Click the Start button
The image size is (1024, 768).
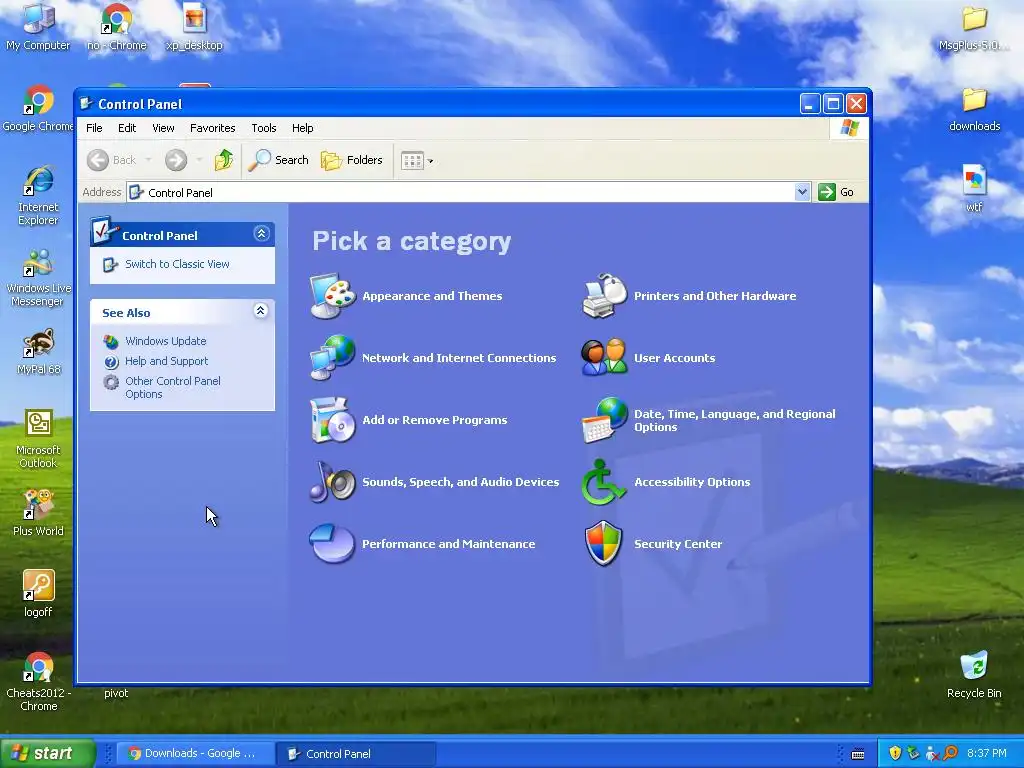48,753
